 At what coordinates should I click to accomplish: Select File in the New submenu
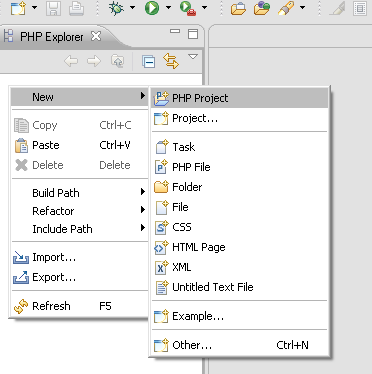239,207
